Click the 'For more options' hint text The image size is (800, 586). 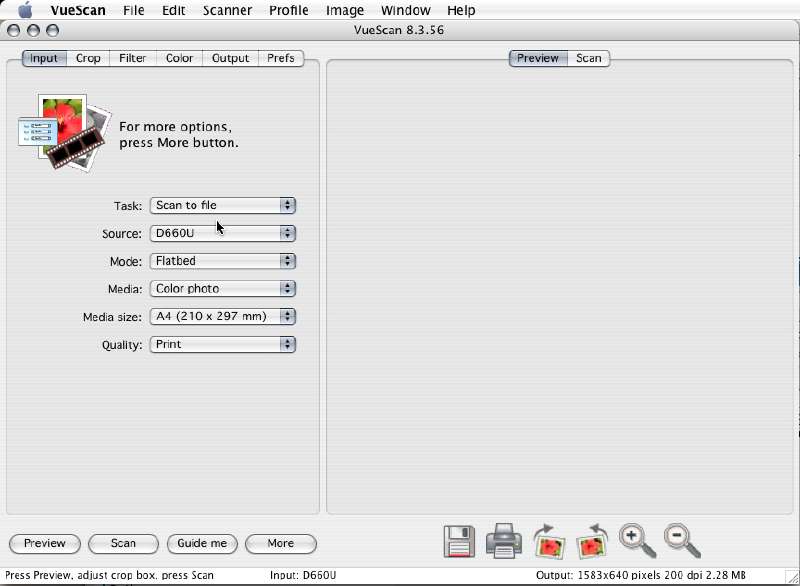tap(179, 135)
